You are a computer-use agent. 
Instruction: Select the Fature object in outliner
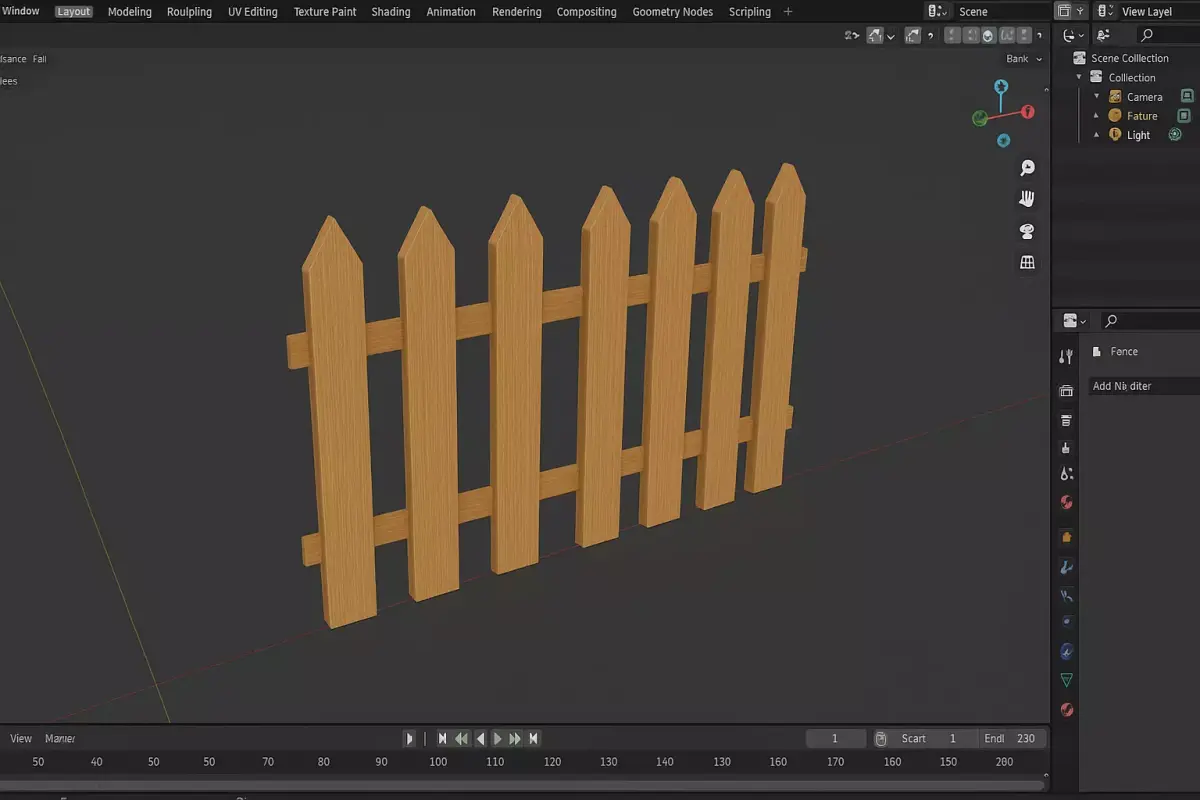[x=1141, y=116]
